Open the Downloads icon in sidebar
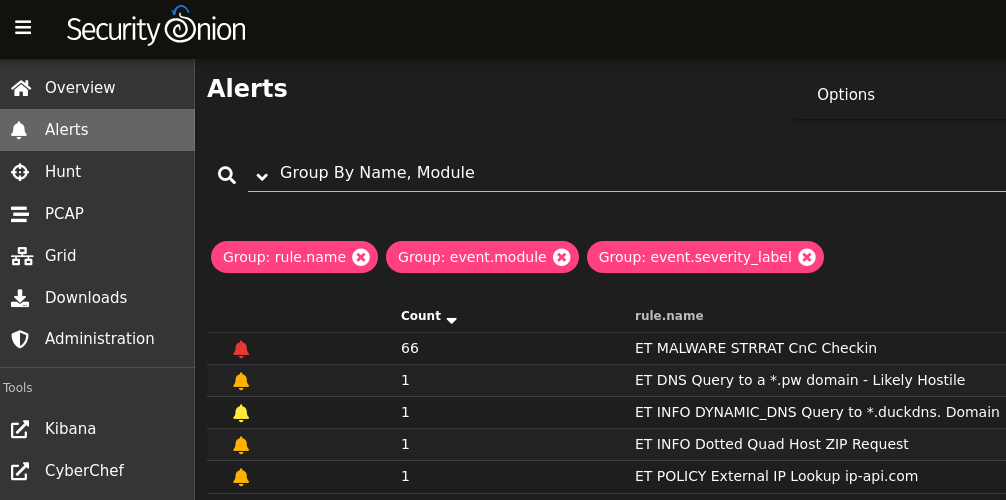This screenshot has height=500, width=1006. click(20, 298)
